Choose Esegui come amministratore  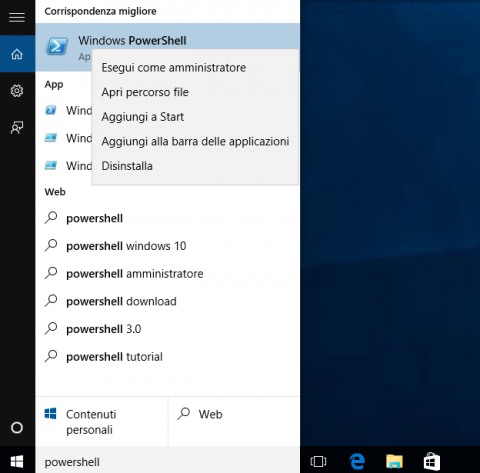[195, 68]
